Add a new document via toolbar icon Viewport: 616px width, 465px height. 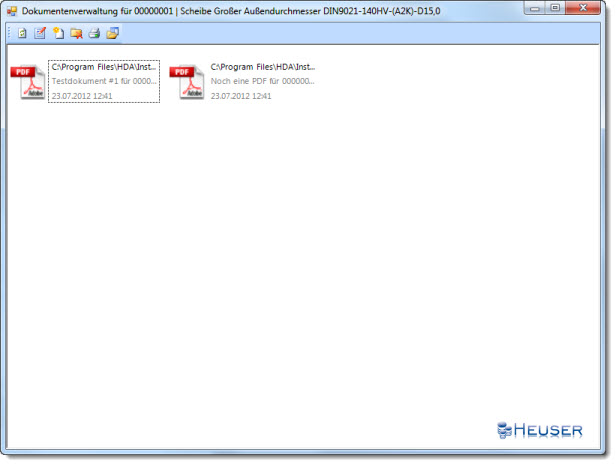(58, 33)
